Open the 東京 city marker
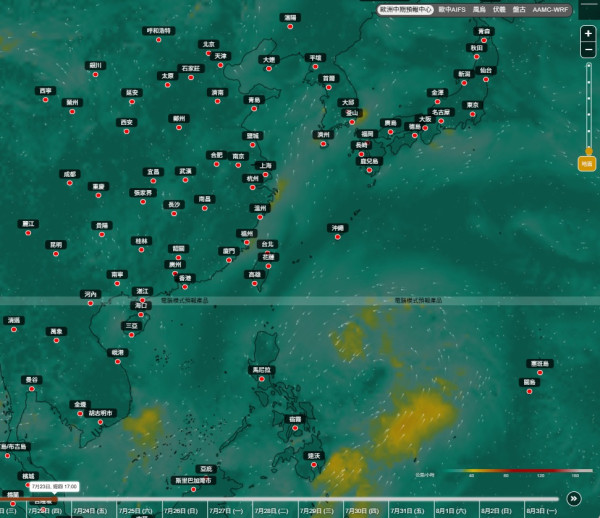This screenshot has height=518, width=600. pos(473,105)
